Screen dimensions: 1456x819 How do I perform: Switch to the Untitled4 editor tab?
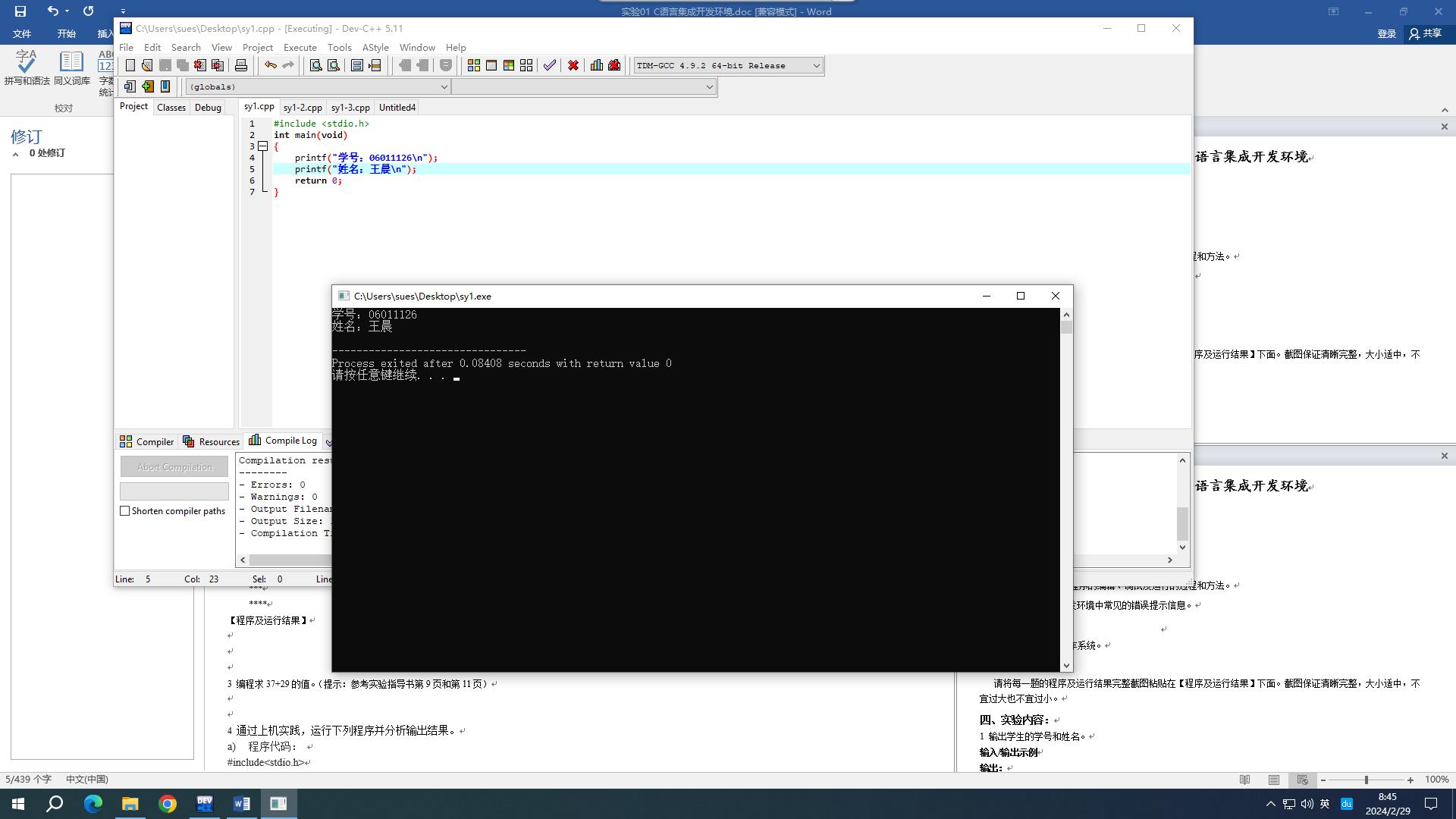pos(397,108)
